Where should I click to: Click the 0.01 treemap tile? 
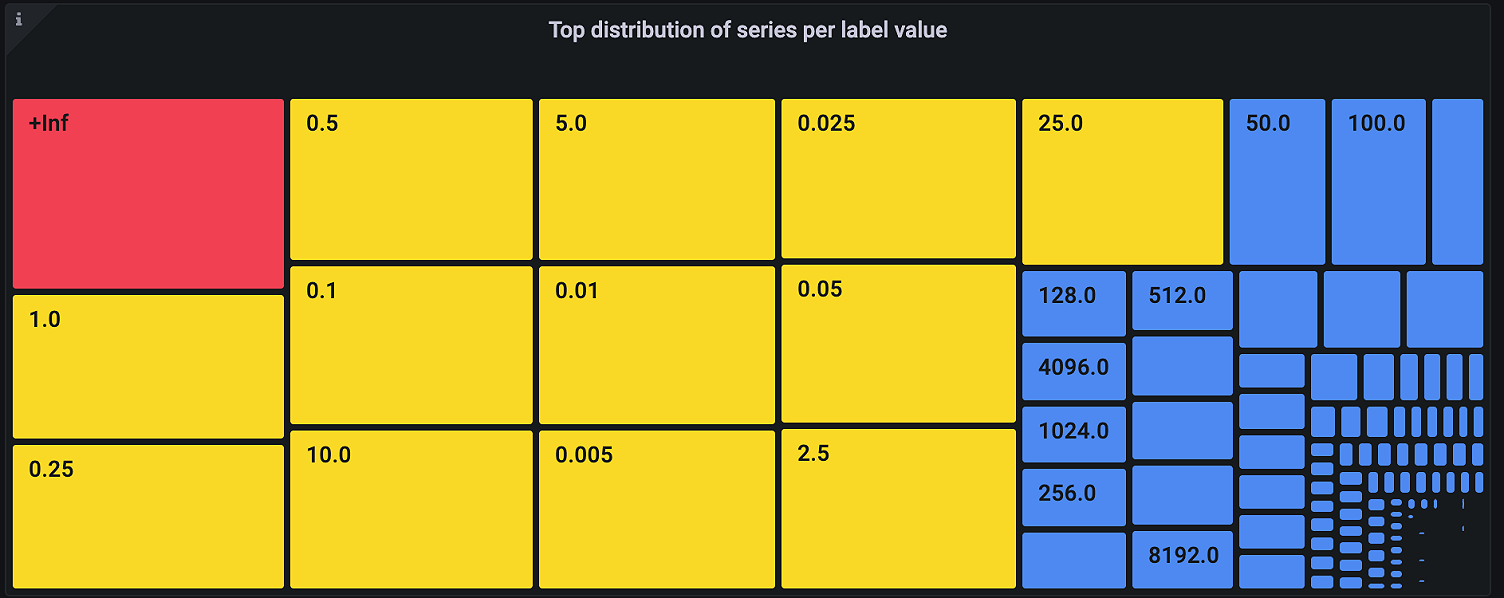tap(656, 345)
